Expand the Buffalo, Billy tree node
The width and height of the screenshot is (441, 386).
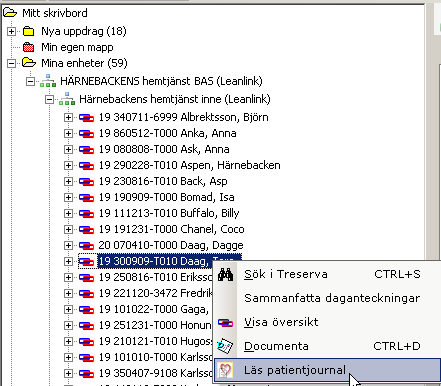point(68,213)
